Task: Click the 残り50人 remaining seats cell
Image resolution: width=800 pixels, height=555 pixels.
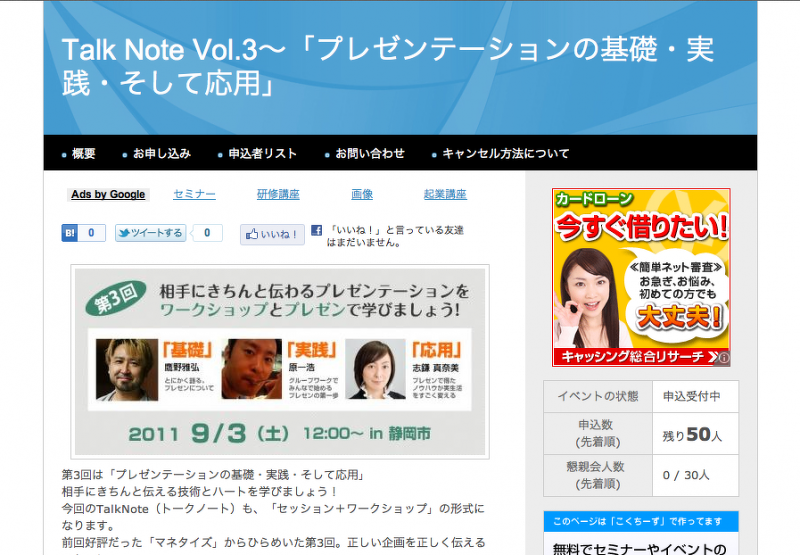Action: coord(695,434)
